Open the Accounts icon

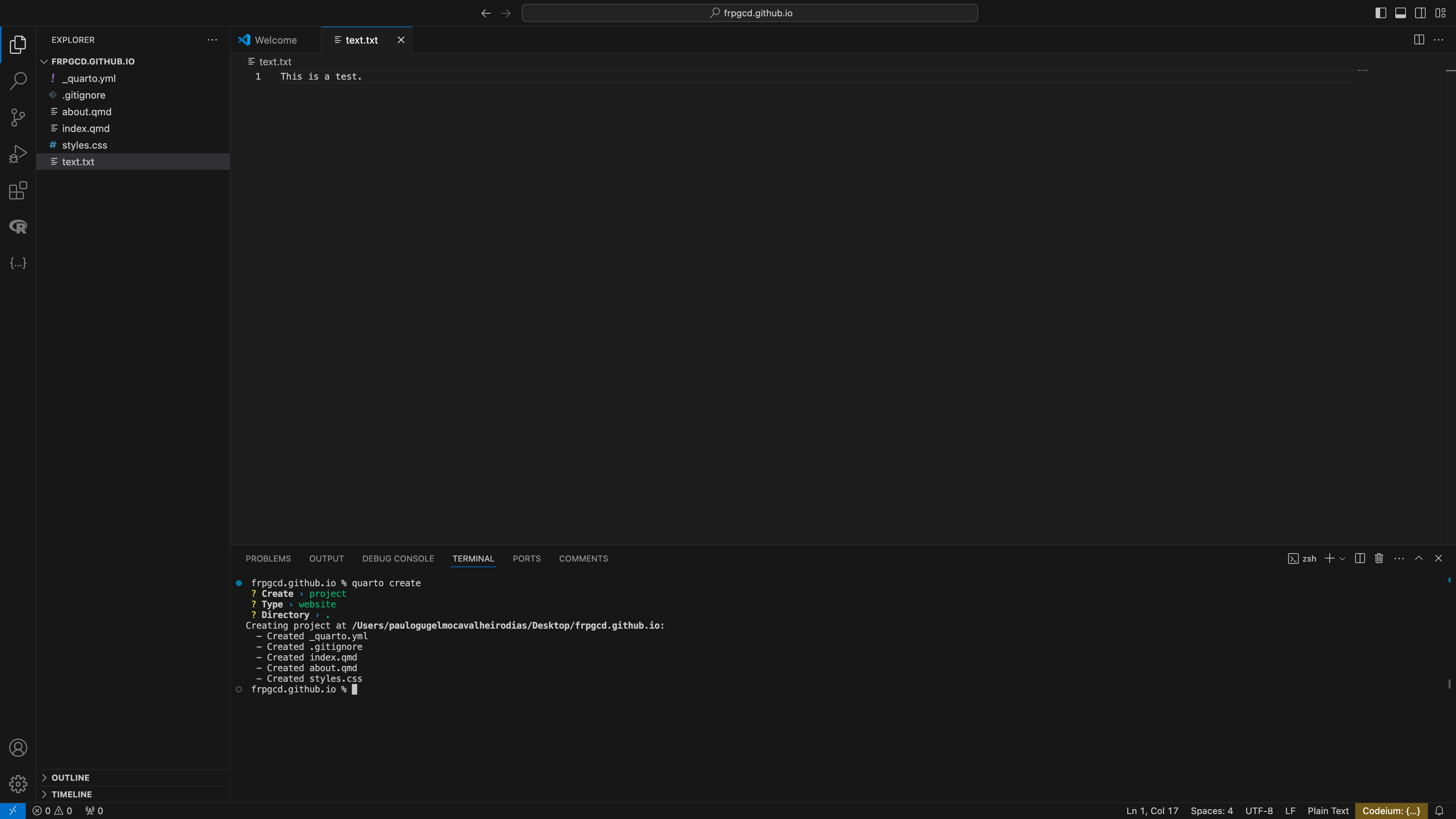coord(18,748)
